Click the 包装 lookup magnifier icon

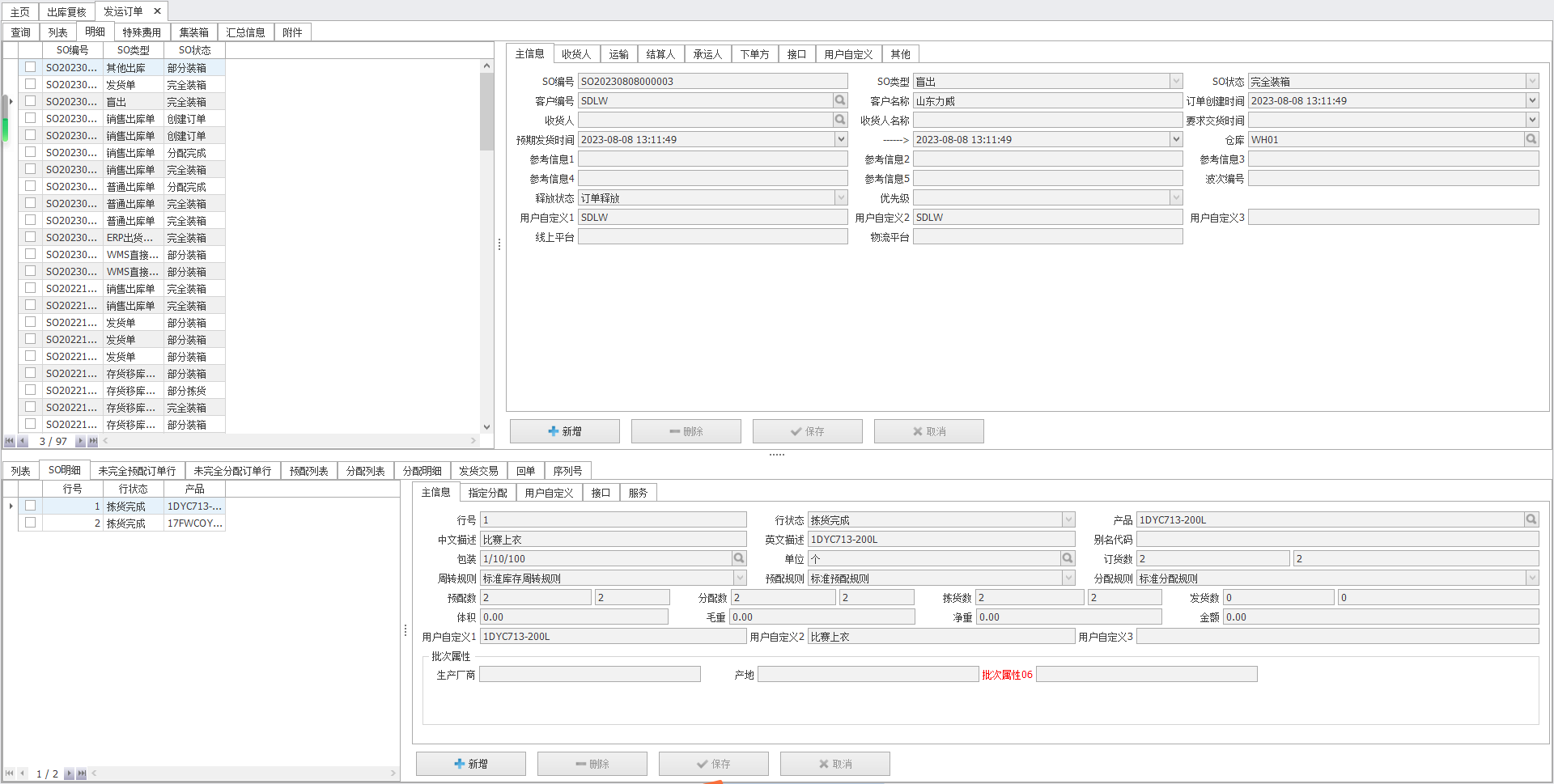pyautogui.click(x=739, y=558)
